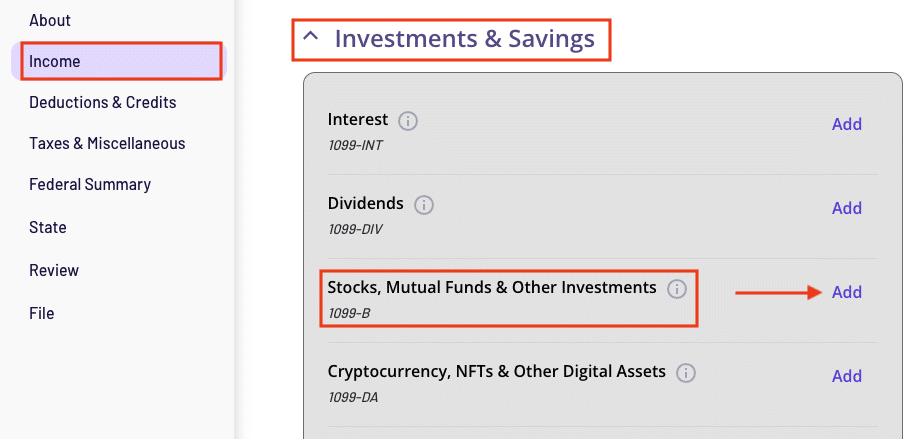Screen dimensions: 924x439
Task: Go to the File section
Action: 42,313
